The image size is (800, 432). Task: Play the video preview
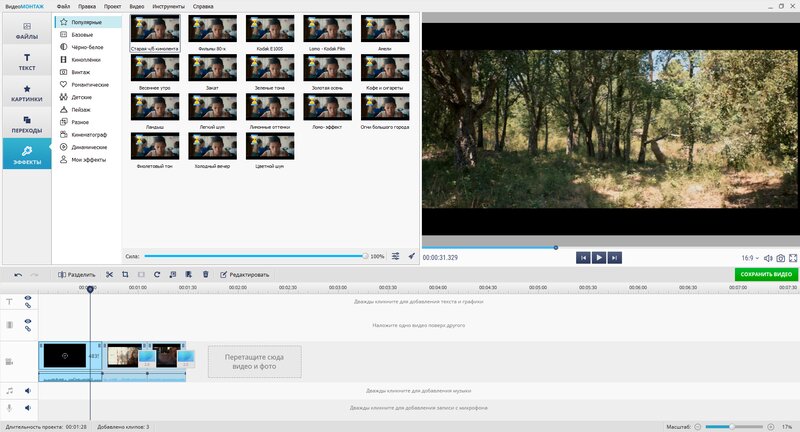(x=599, y=258)
